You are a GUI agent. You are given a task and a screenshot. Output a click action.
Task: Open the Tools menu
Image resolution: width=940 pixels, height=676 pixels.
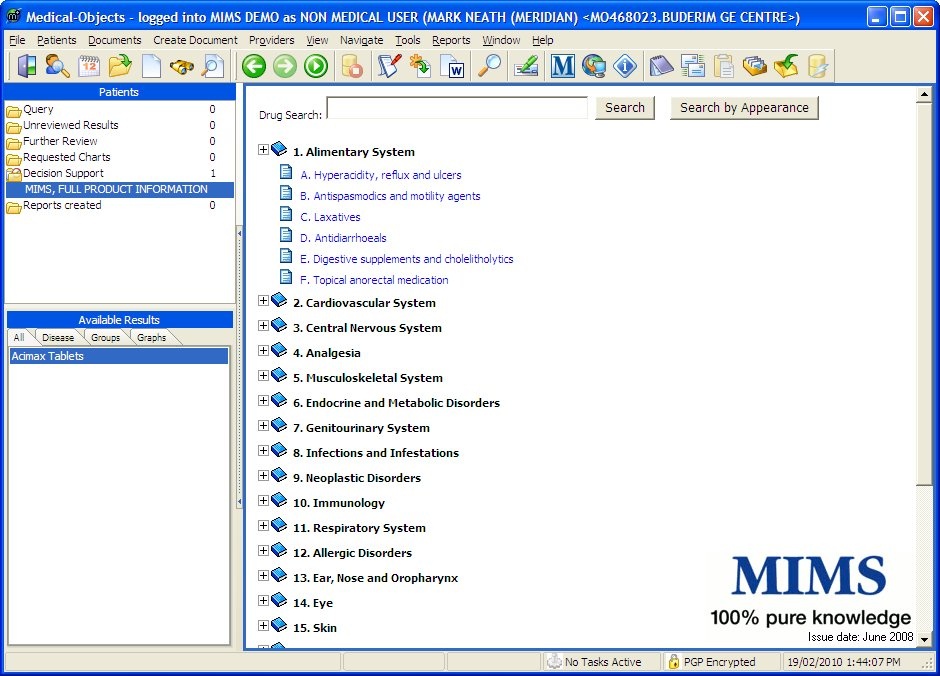(x=408, y=40)
